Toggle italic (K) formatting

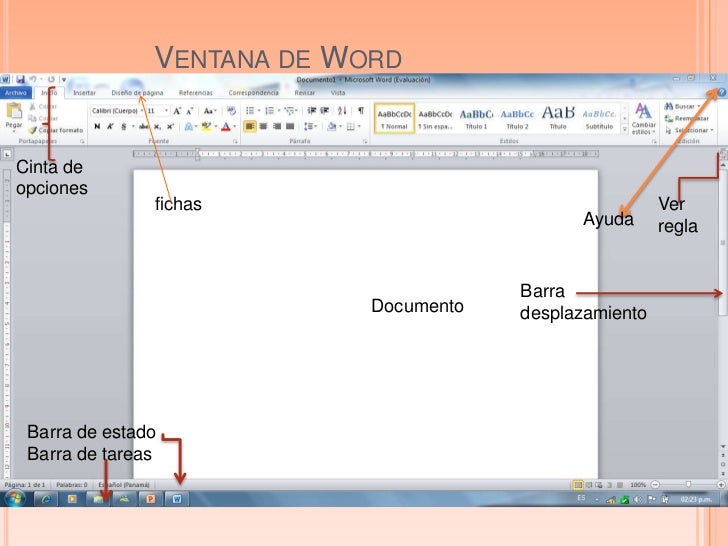[x=110, y=126]
